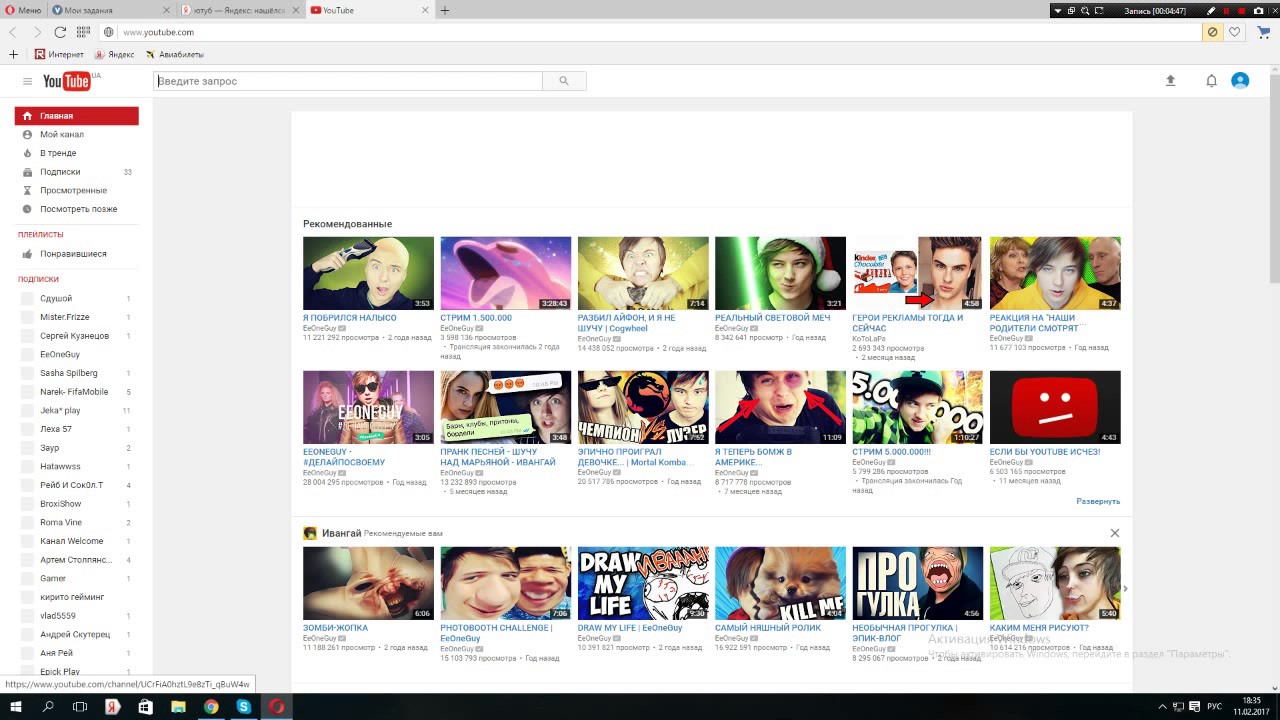Image resolution: width=1280 pixels, height=720 pixels.
Task: Open Windows Start menu
Action: click(x=15, y=706)
